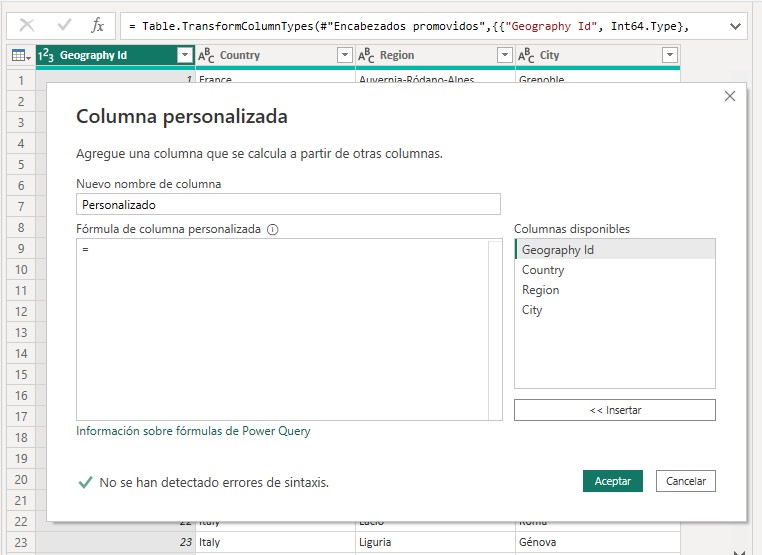Select Geography Id in Columnas disponibles
Image resolution: width=762 pixels, height=555 pixels.
(x=615, y=250)
